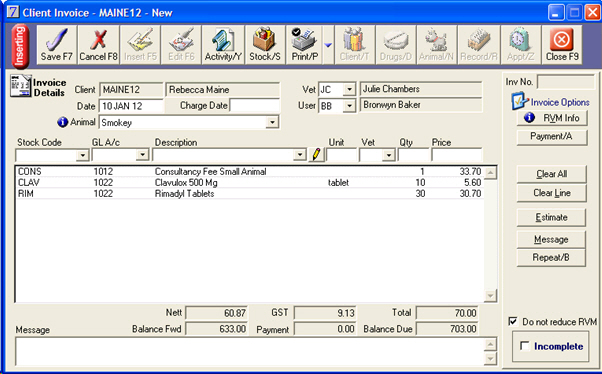Viewport: 602px width, 374px height.
Task: Click the Client/T toolbar icon
Action: click(x=354, y=45)
